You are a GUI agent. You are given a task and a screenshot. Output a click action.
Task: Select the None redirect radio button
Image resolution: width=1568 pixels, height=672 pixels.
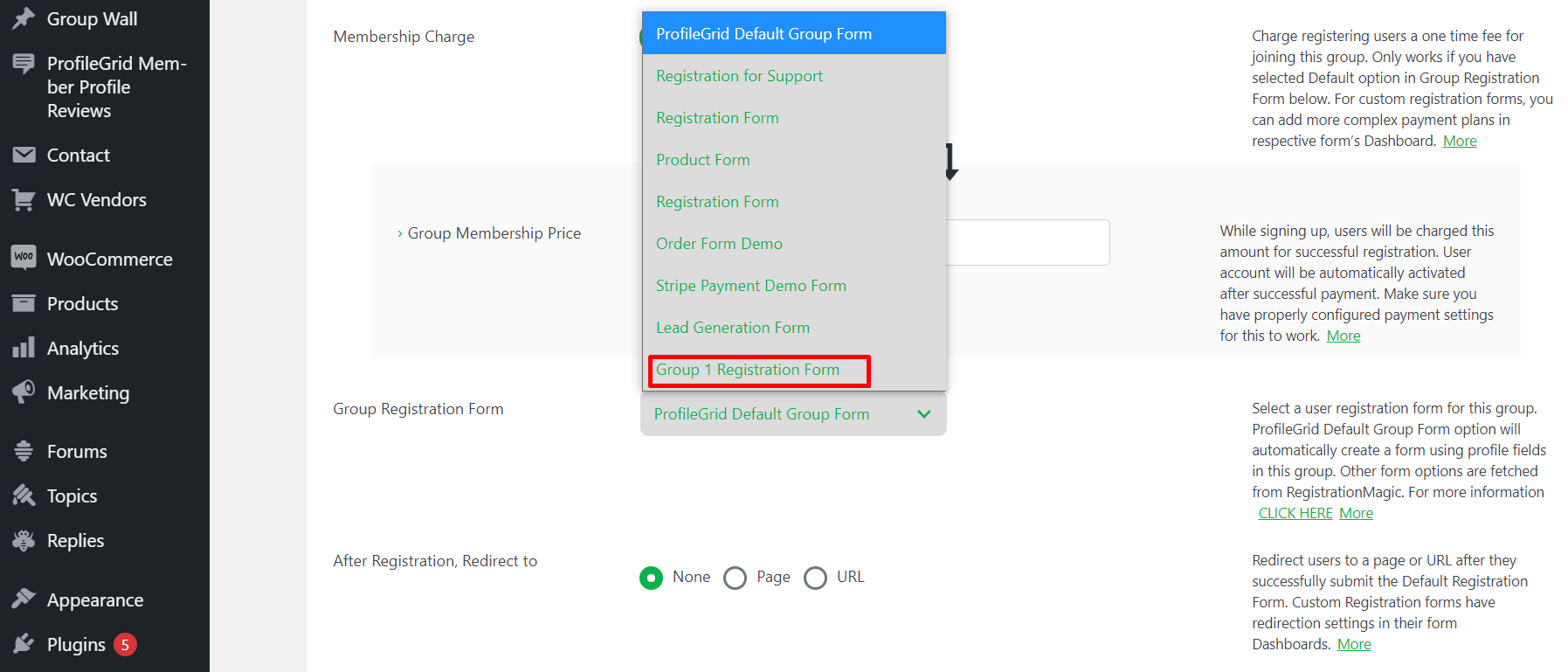pos(651,577)
